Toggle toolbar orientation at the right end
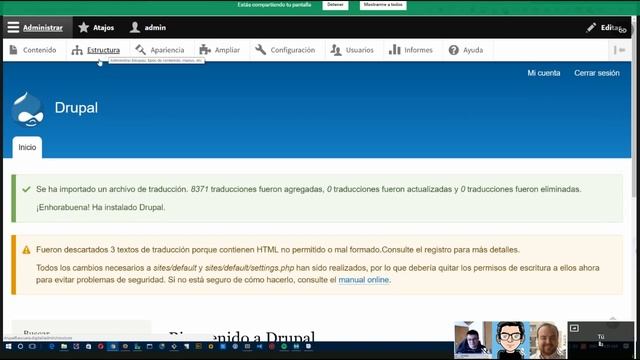Viewport: 640px width, 360px height. (620, 50)
